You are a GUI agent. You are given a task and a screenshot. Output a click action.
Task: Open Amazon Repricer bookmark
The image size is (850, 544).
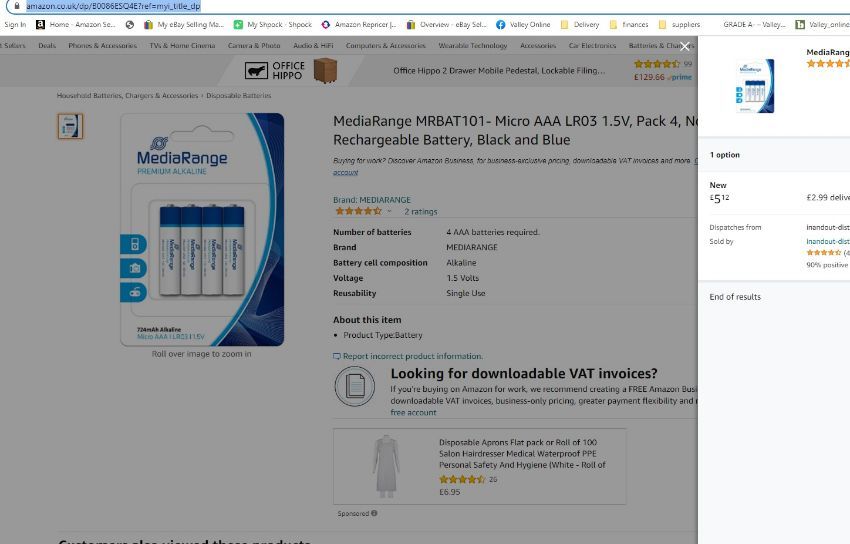coord(359,24)
